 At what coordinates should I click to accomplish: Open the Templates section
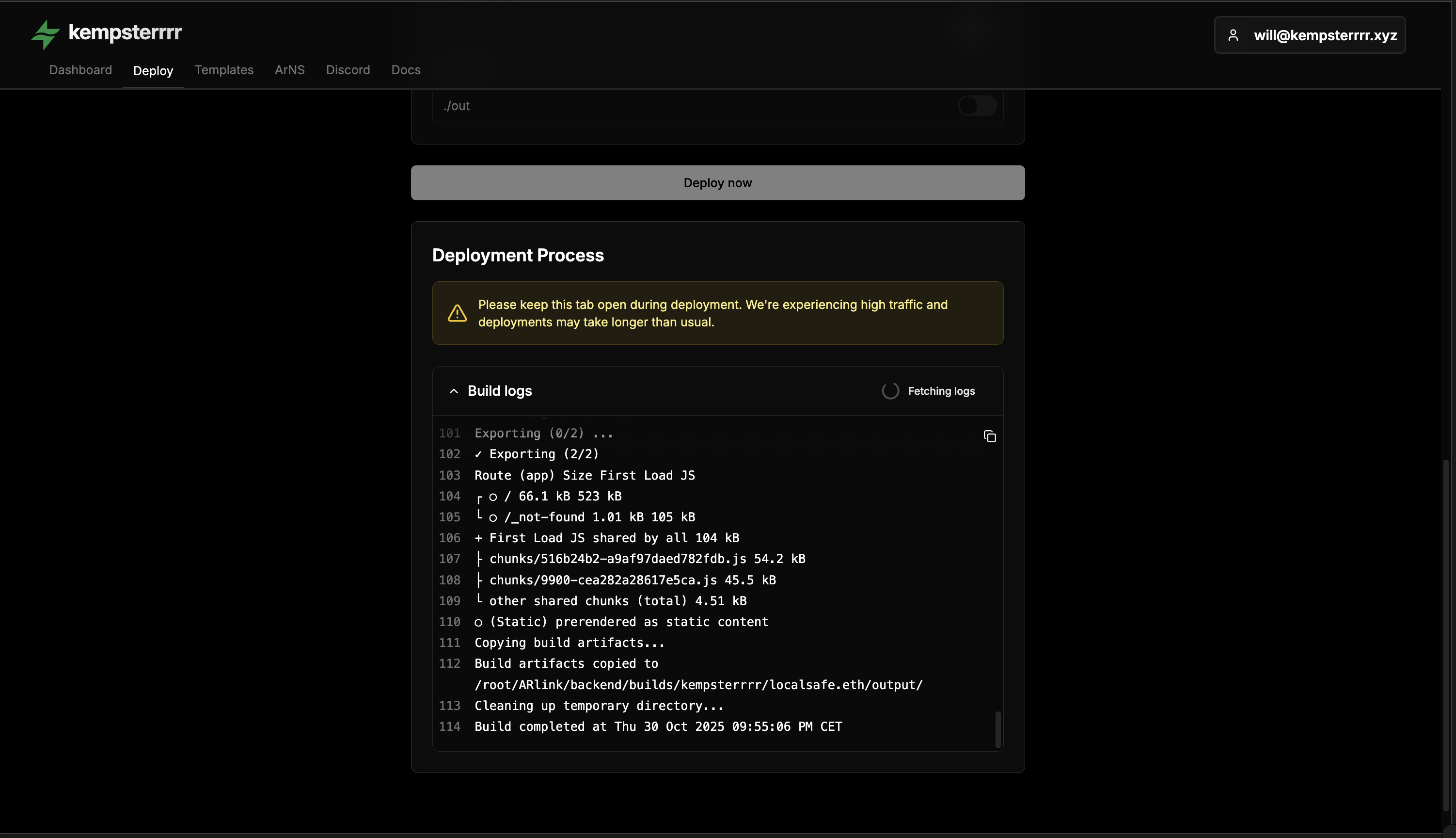point(224,70)
